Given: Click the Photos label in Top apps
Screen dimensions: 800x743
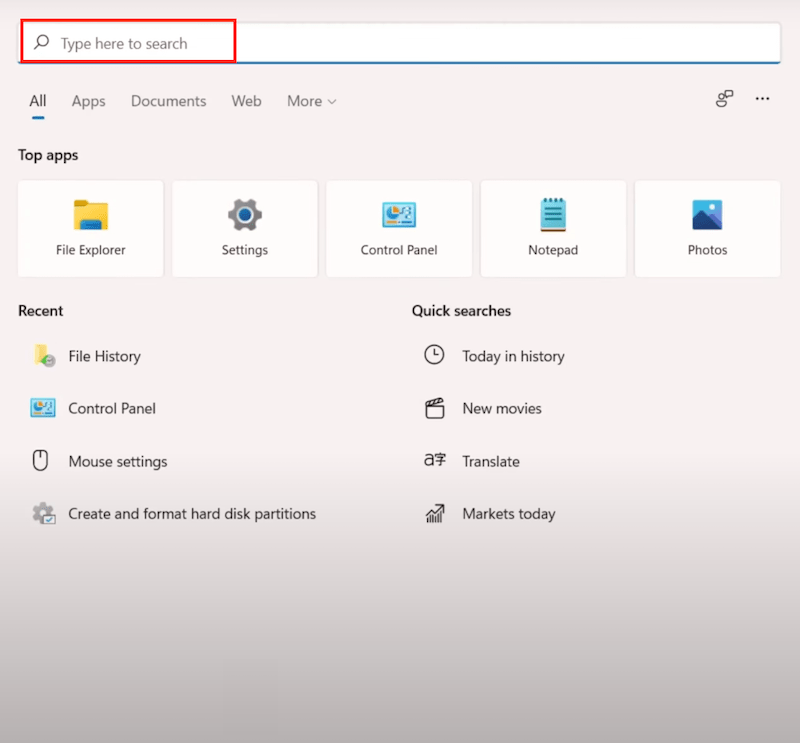Looking at the screenshot, I should [707, 250].
